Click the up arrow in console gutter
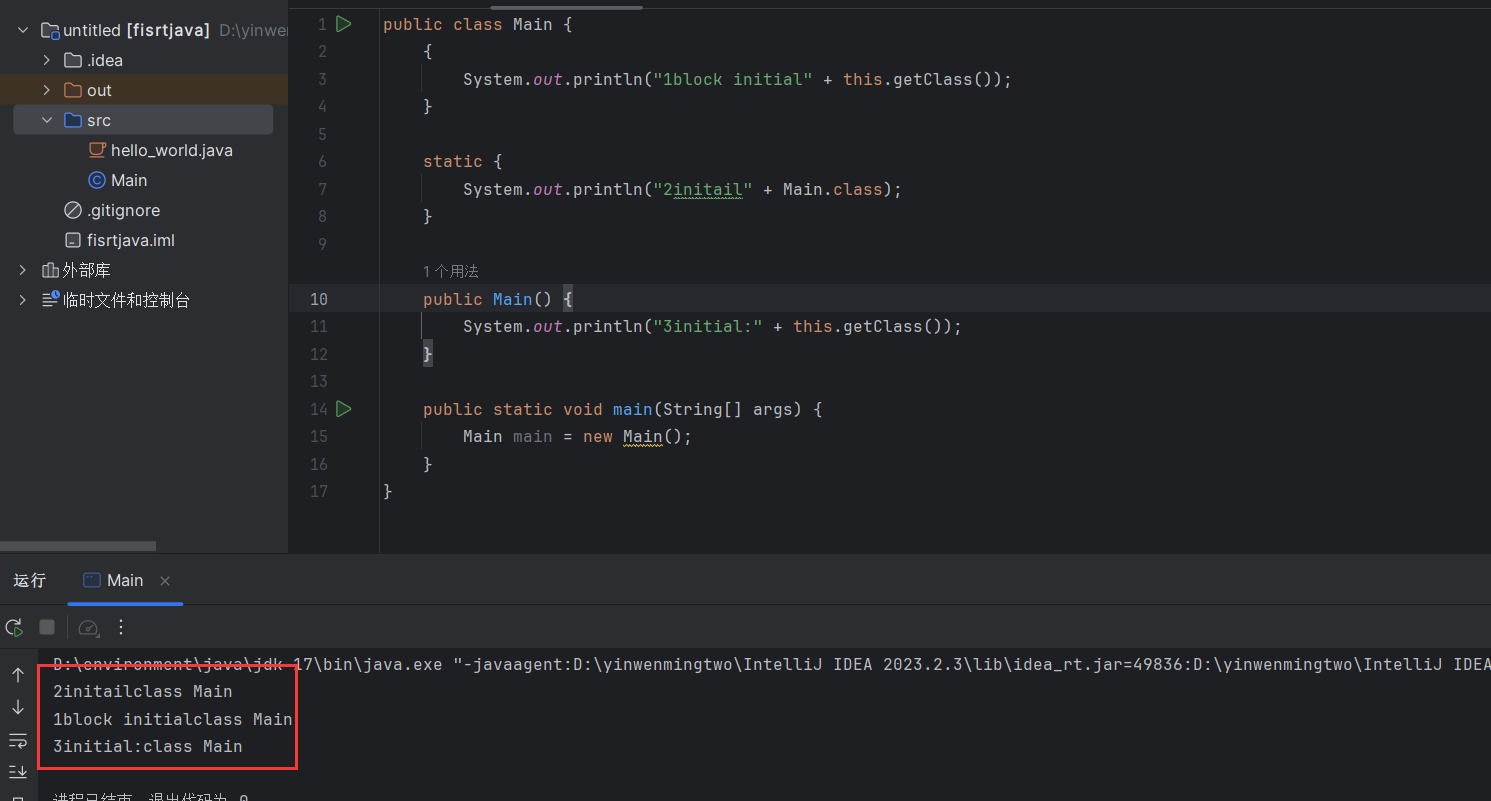The image size is (1491, 801). (x=18, y=675)
